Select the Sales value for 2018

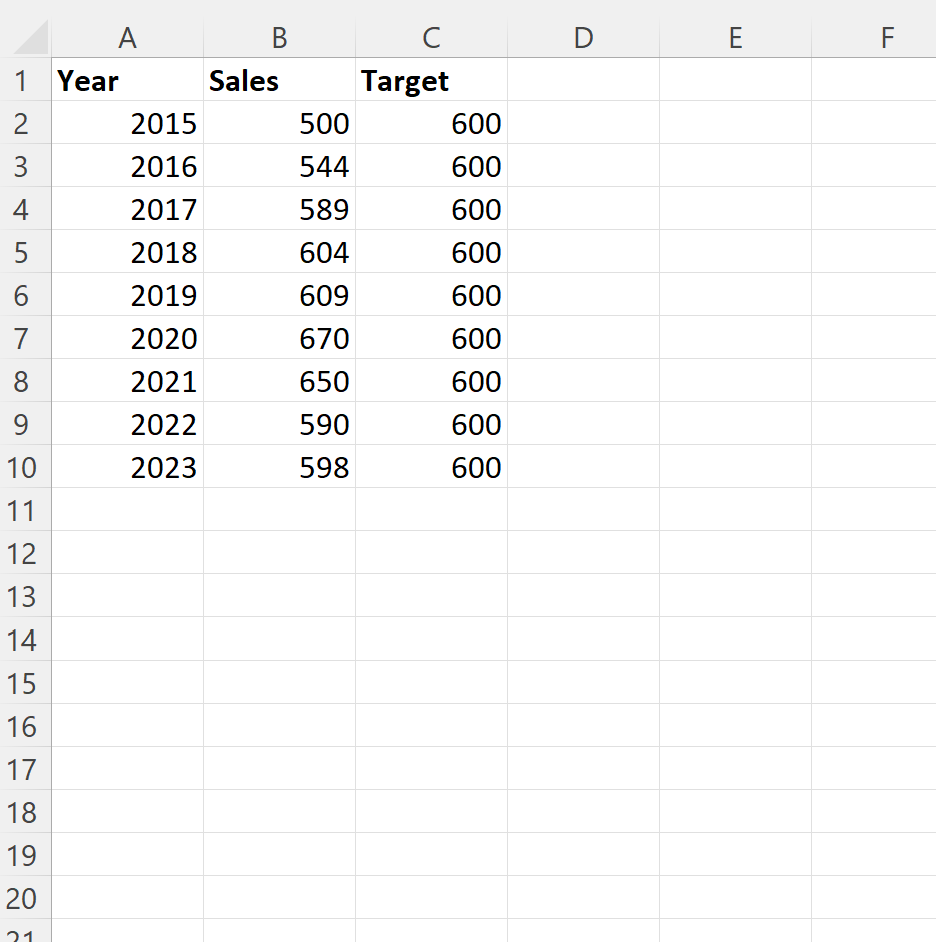tap(279, 252)
